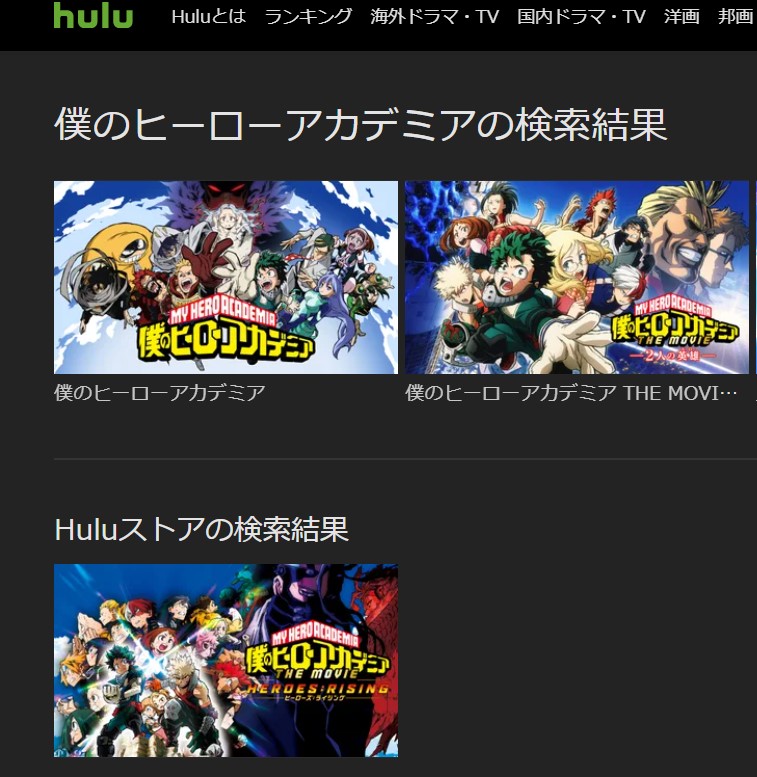Go to the ランキング page
Image resolution: width=757 pixels, height=777 pixels.
click(308, 17)
